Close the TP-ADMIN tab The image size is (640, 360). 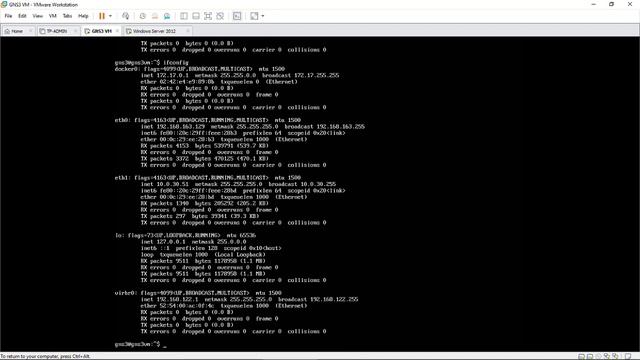click(x=75, y=31)
